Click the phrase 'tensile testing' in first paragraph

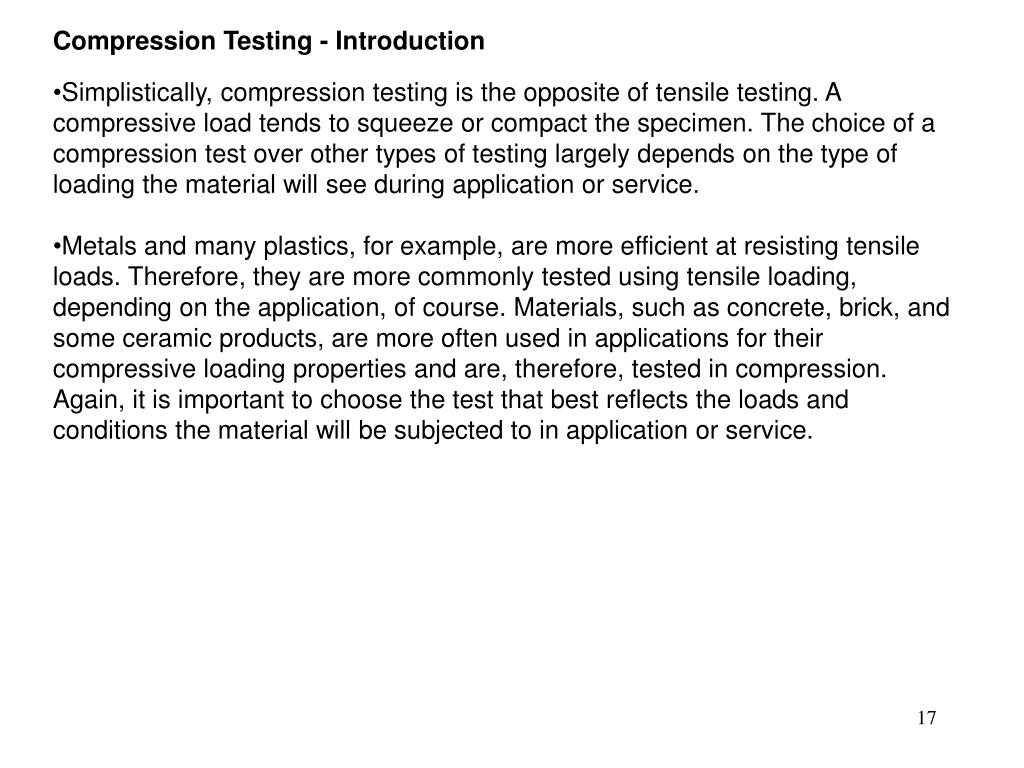(x=736, y=93)
